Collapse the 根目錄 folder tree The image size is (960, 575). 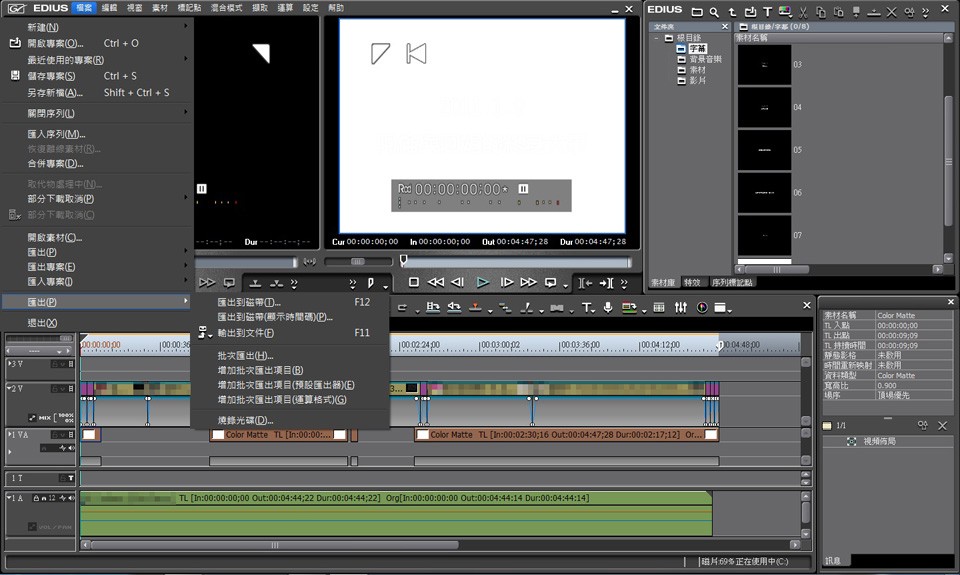point(657,38)
